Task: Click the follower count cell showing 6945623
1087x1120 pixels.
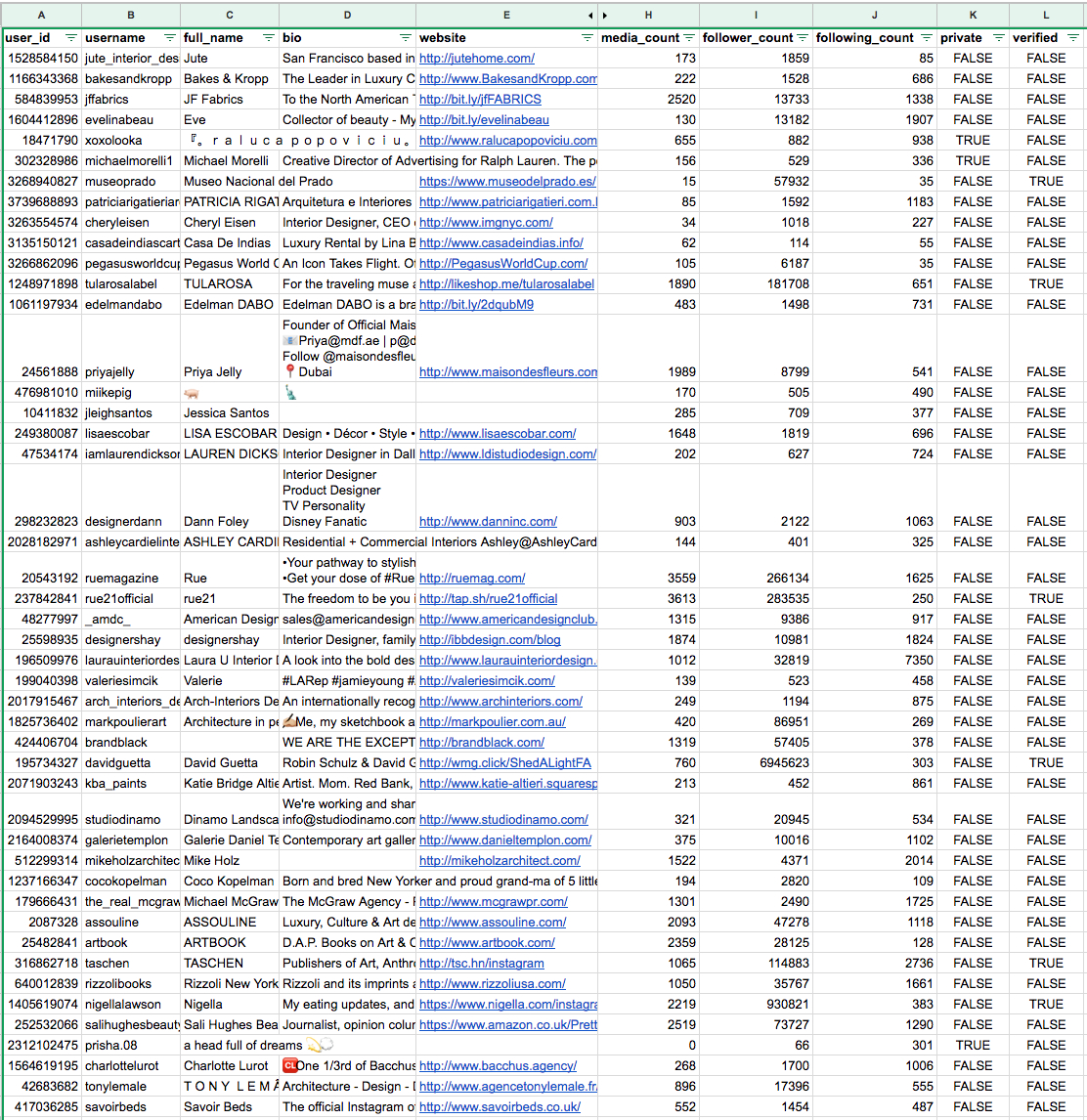Action: (756, 763)
